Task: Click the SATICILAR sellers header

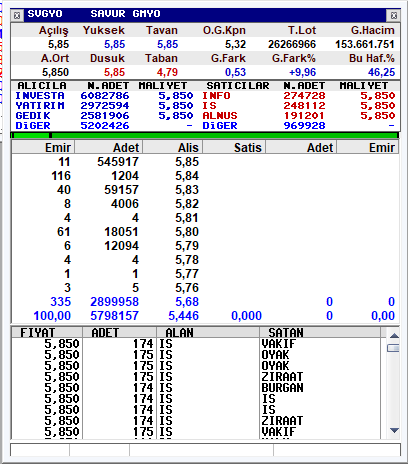Action: [238, 86]
